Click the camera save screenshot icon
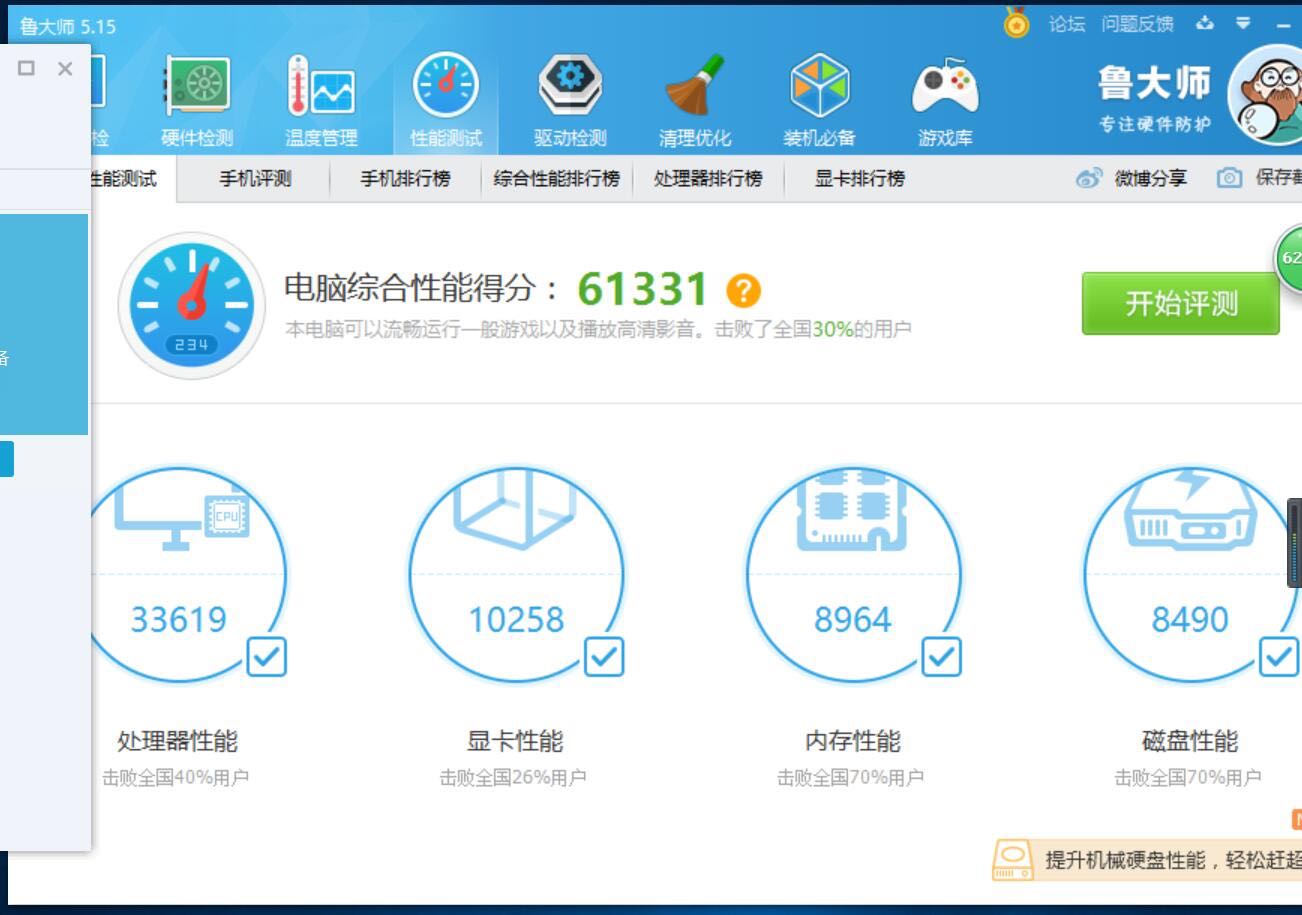 point(1230,178)
